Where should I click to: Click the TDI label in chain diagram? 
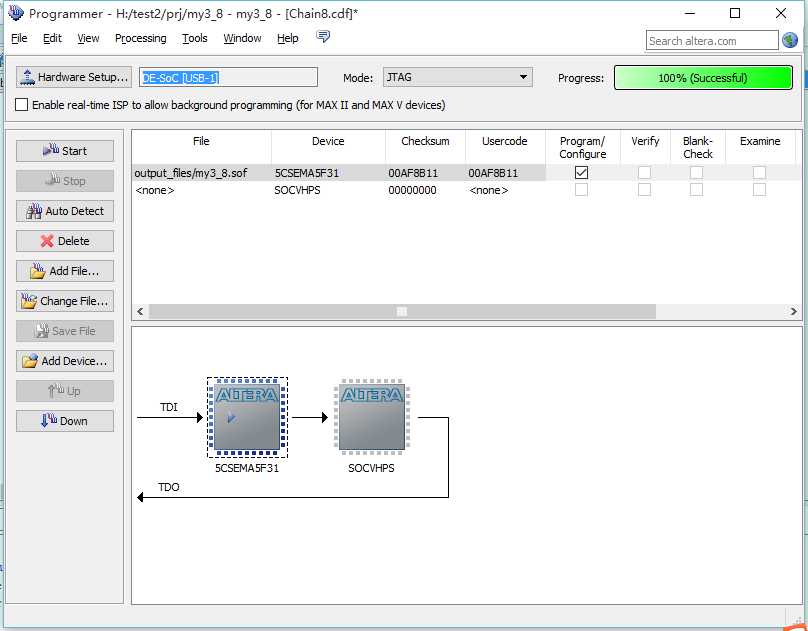pos(169,407)
